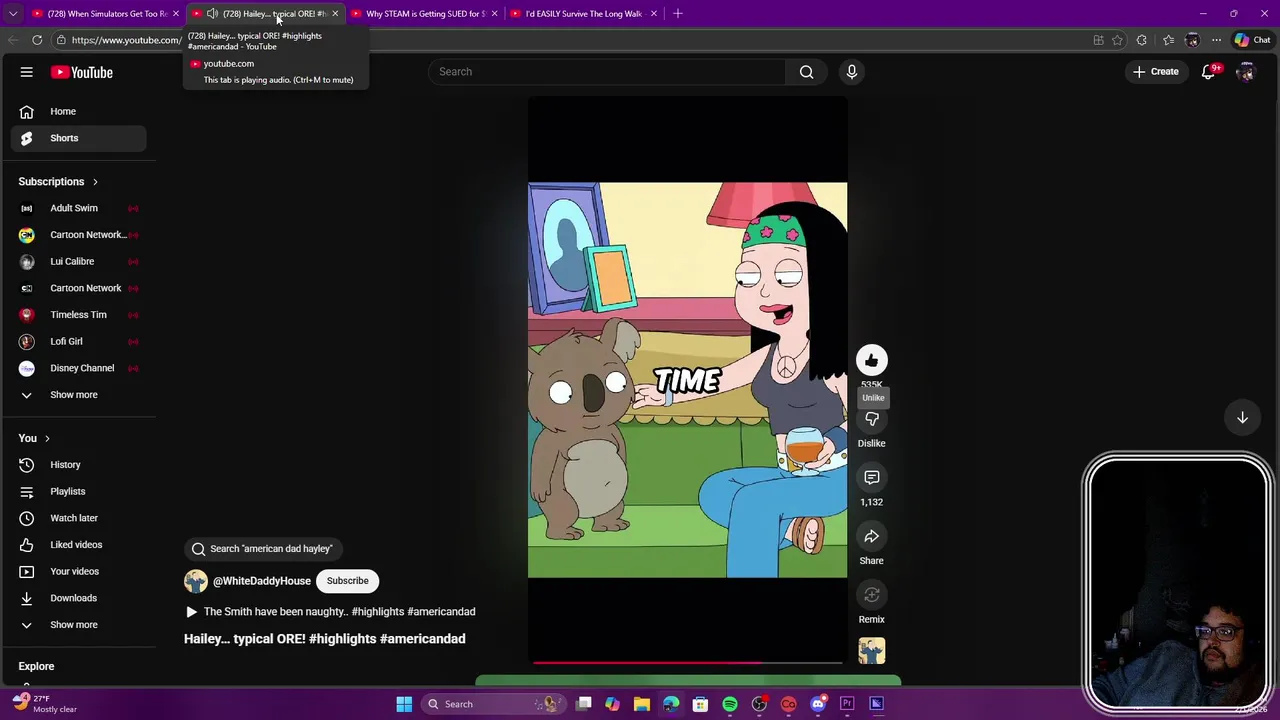Open Copilot Chat in browser
The image size is (1280, 720).
1252,40
